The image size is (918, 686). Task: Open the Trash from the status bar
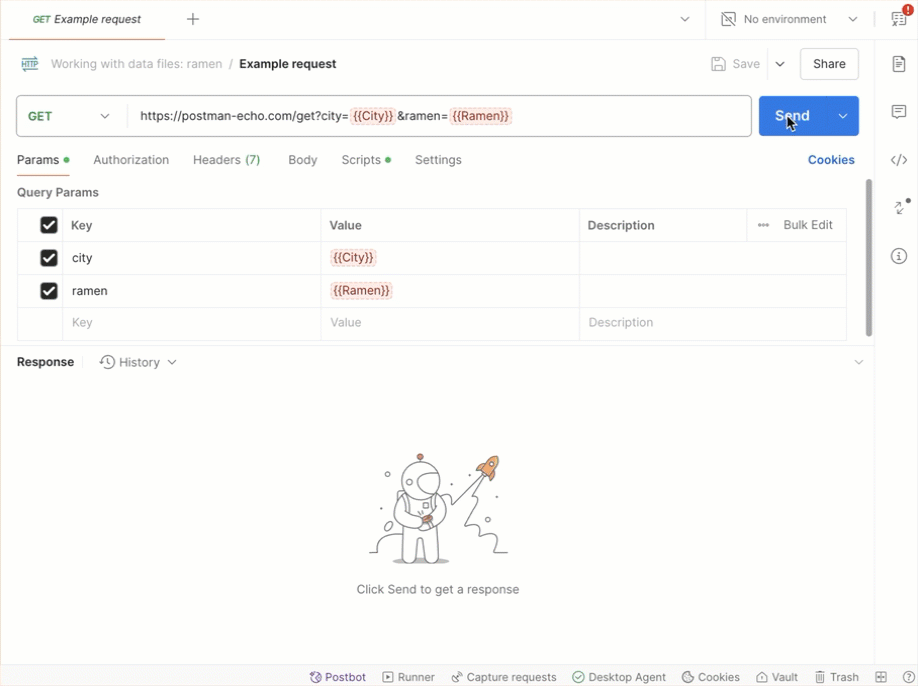click(838, 677)
